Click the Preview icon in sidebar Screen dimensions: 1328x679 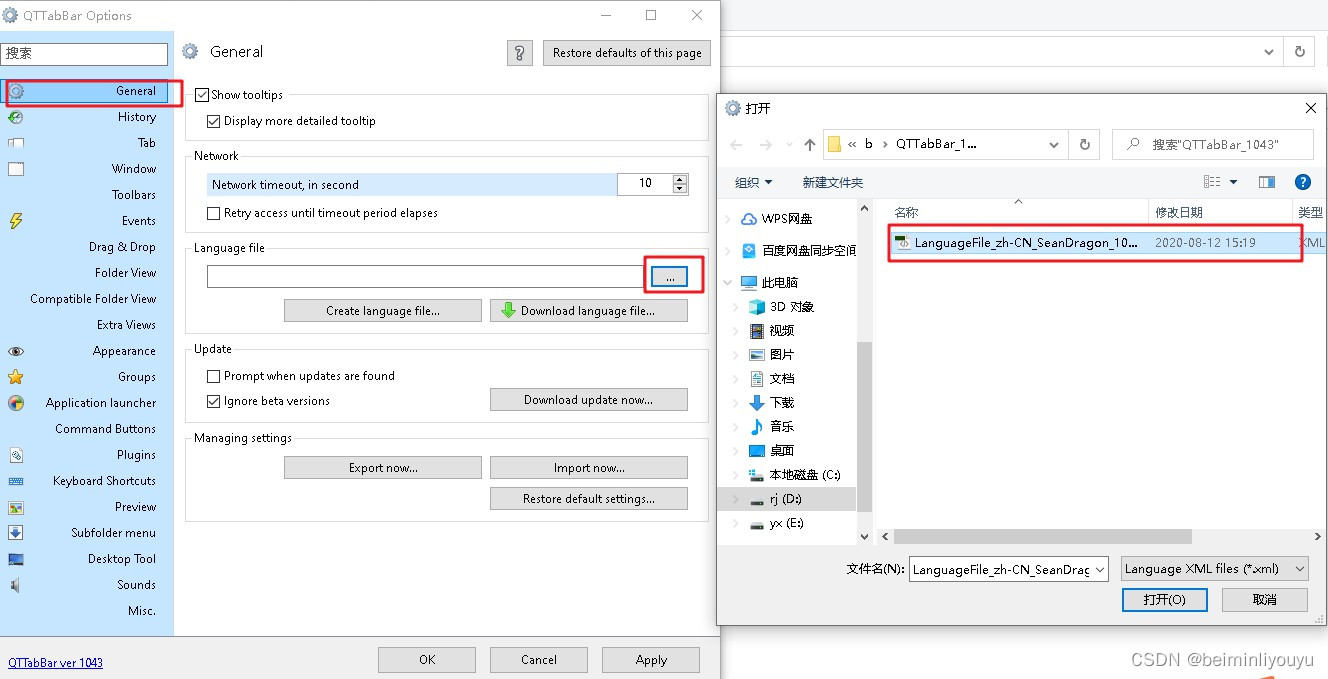(16, 507)
